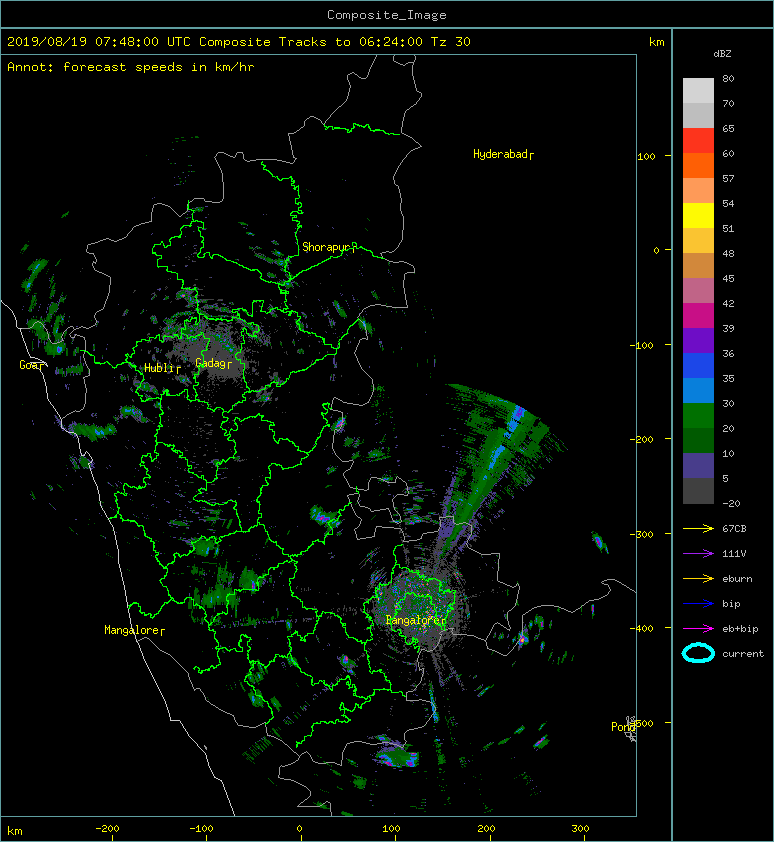Click the 300 tick on the horizontal axis

[581, 829]
